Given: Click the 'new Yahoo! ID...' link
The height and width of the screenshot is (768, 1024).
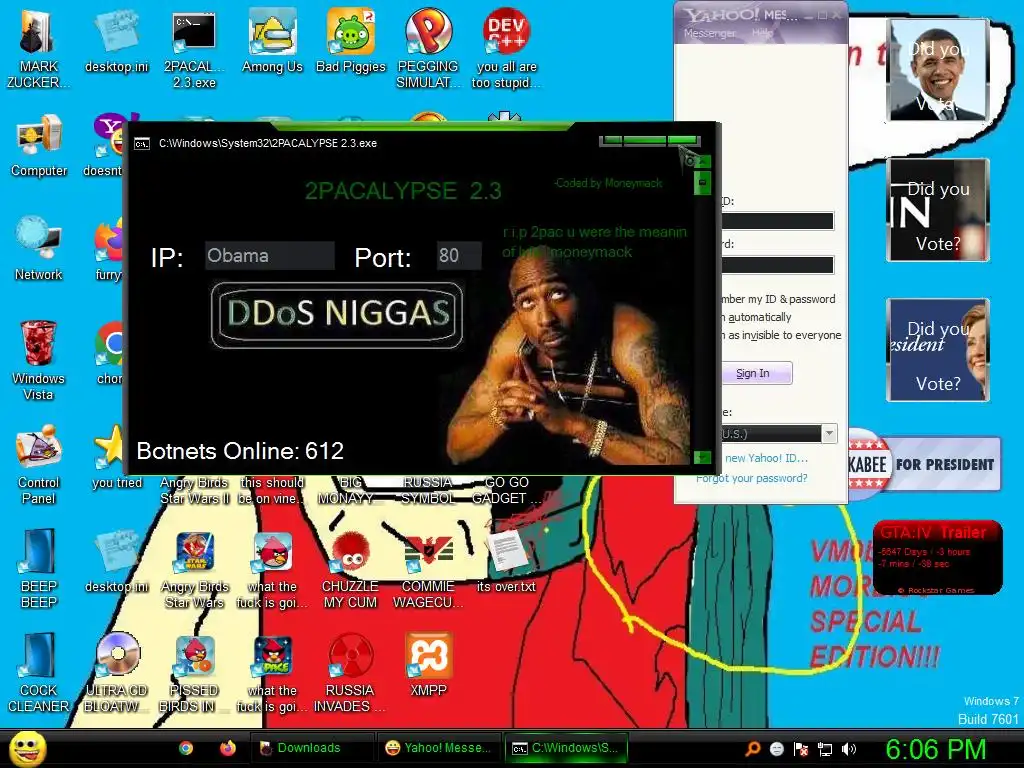Looking at the screenshot, I should pos(766,458).
